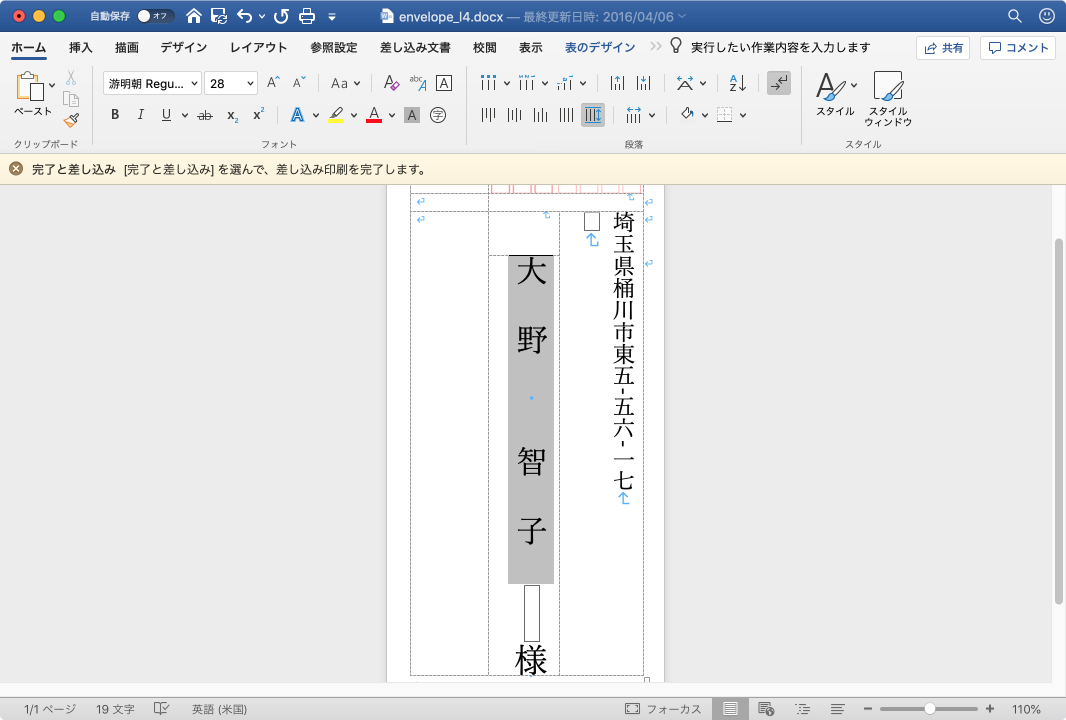1066x720 pixels.
Task: Click the smiley feedback icon
Action: (1047, 16)
